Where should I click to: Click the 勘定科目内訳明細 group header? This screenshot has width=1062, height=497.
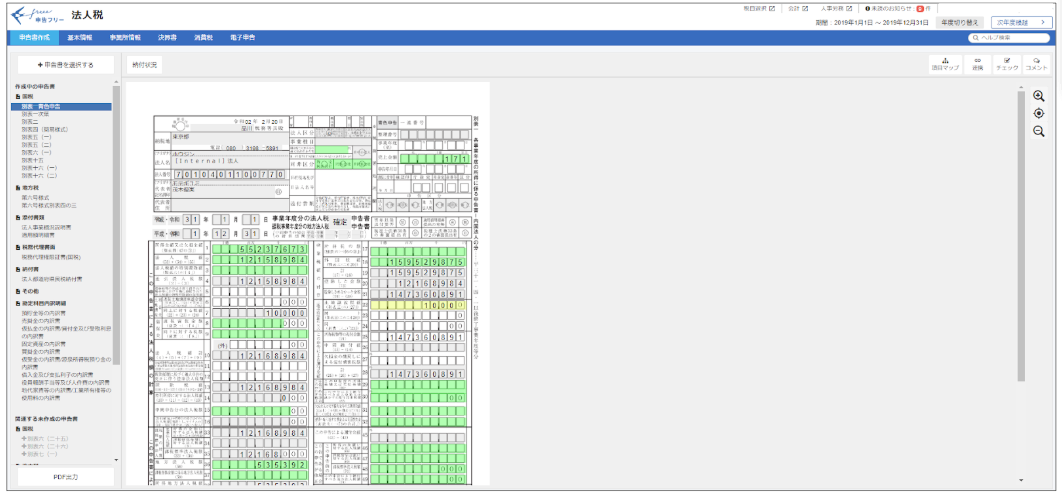point(40,303)
